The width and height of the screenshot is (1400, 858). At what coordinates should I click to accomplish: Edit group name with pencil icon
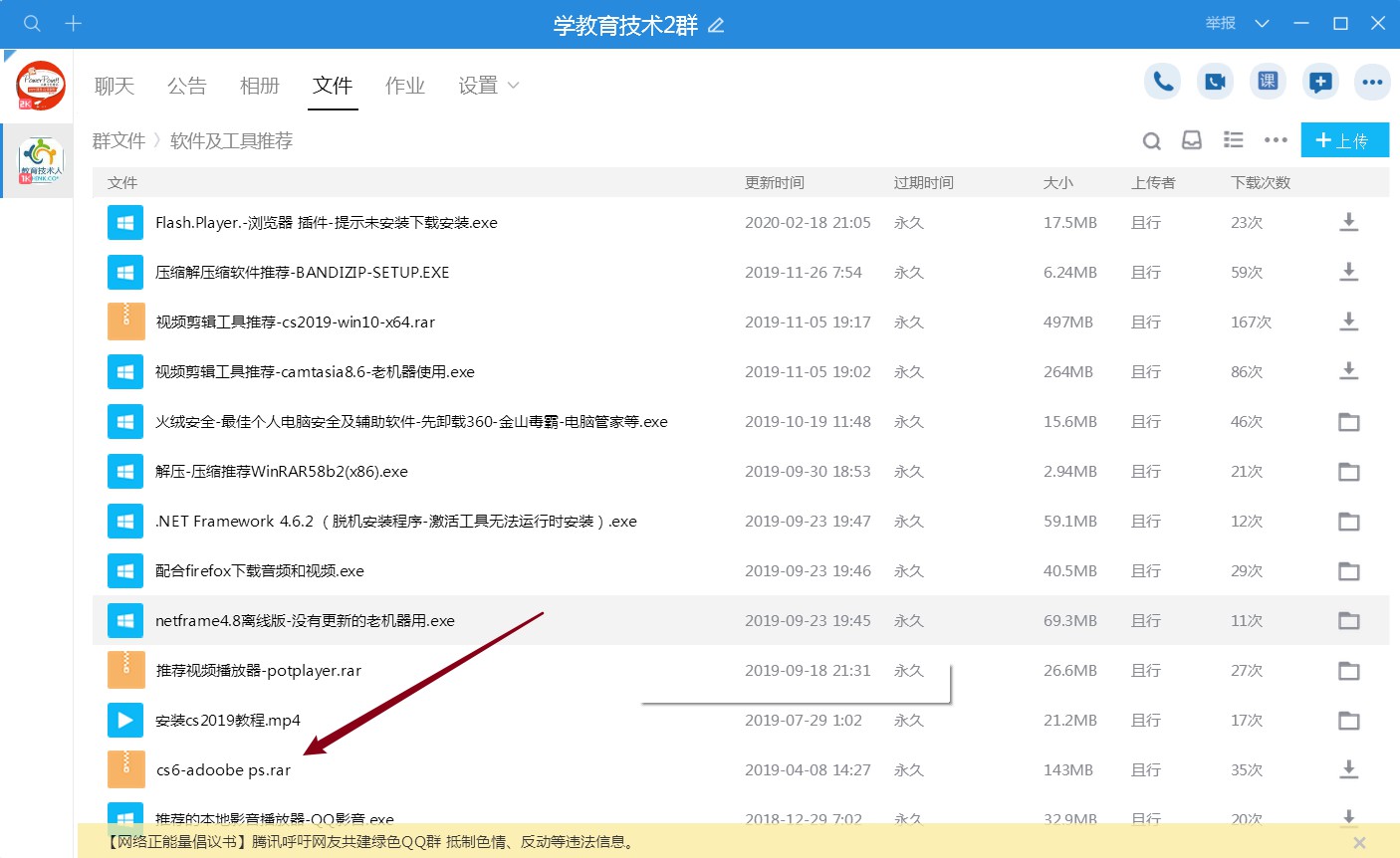[x=716, y=23]
